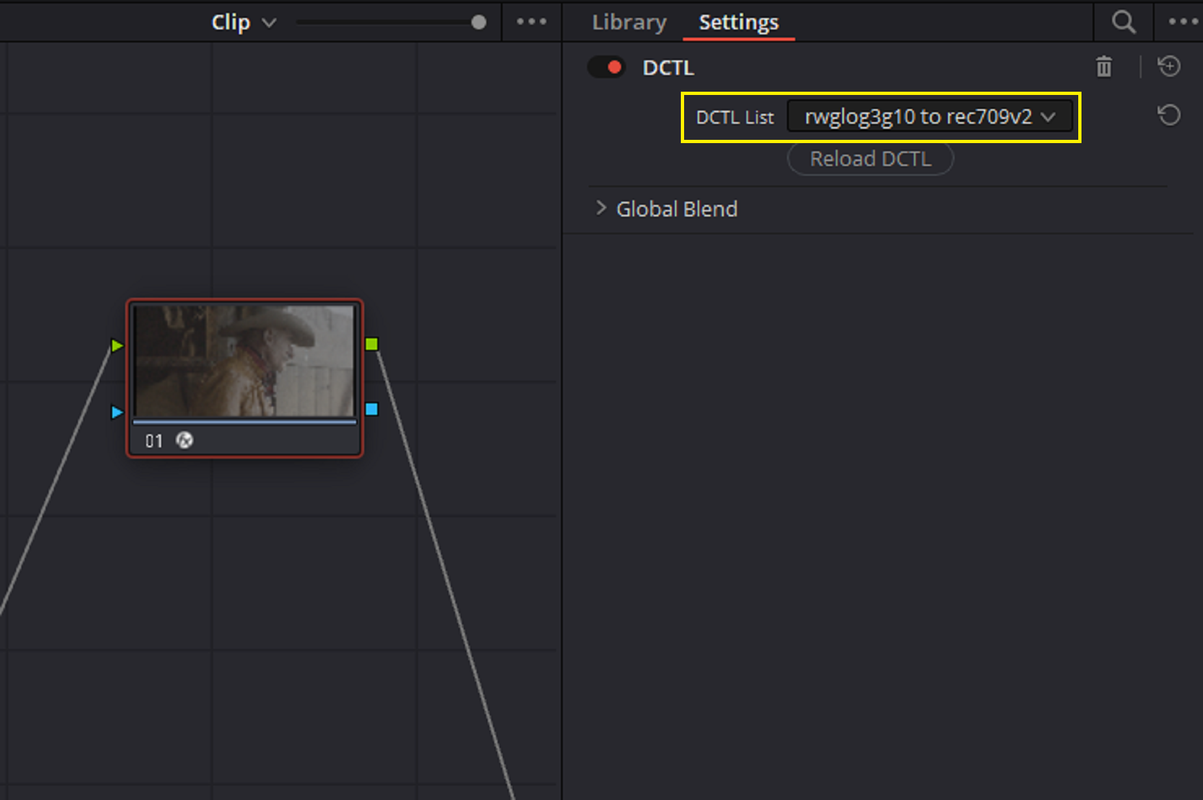Reset the DCTL List parameter
The width and height of the screenshot is (1203, 800).
coord(1169,116)
